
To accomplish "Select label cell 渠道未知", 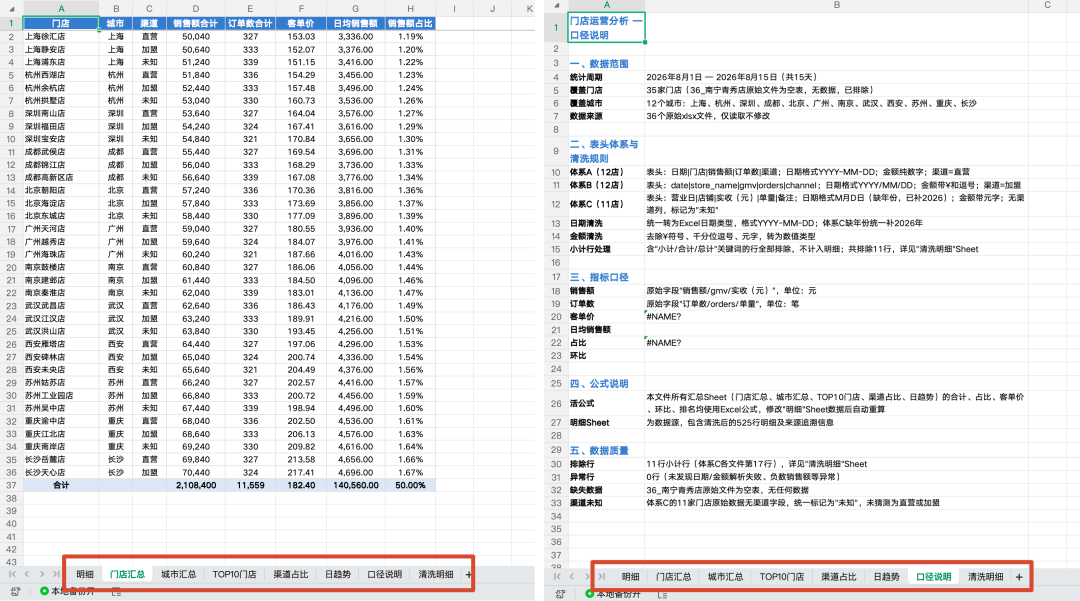I will click(x=606, y=503).
